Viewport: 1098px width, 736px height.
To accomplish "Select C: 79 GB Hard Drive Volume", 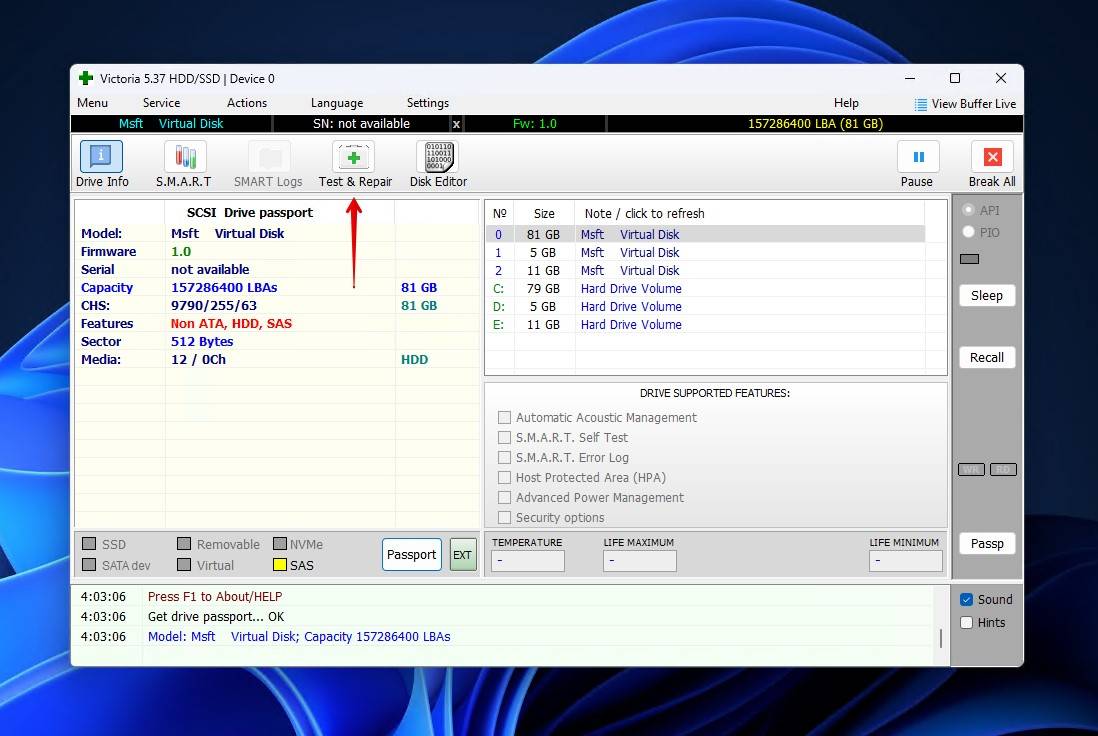I will (x=705, y=289).
